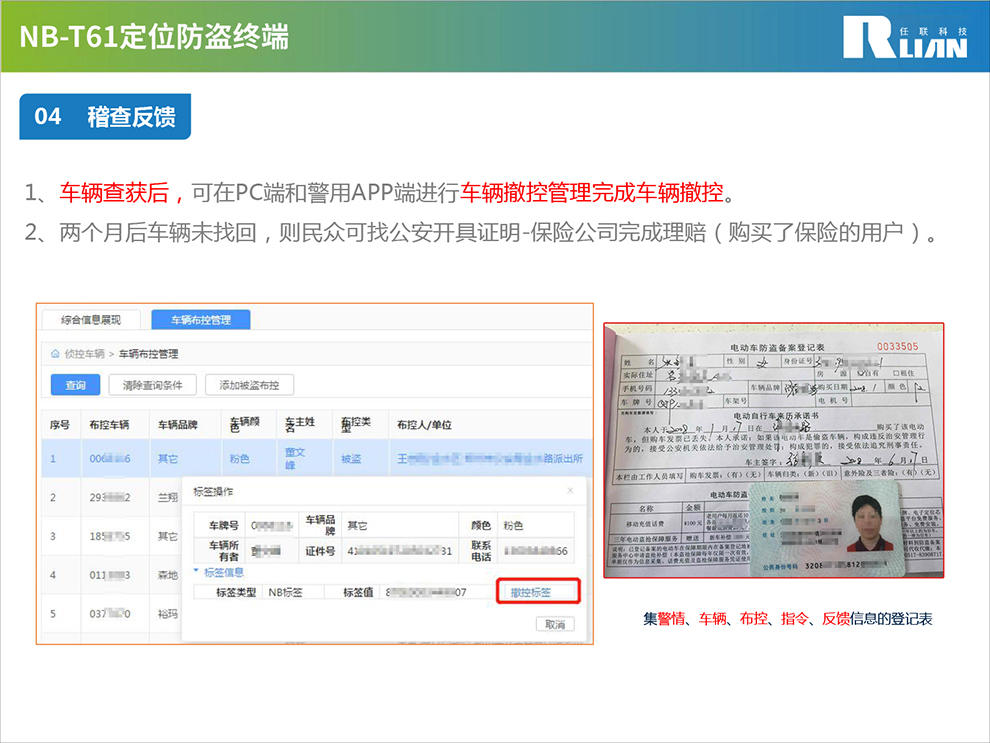This screenshot has height=743, width=990.
Task: Click the 侦控车辆 breadcrumb link
Action: [x=84, y=354]
